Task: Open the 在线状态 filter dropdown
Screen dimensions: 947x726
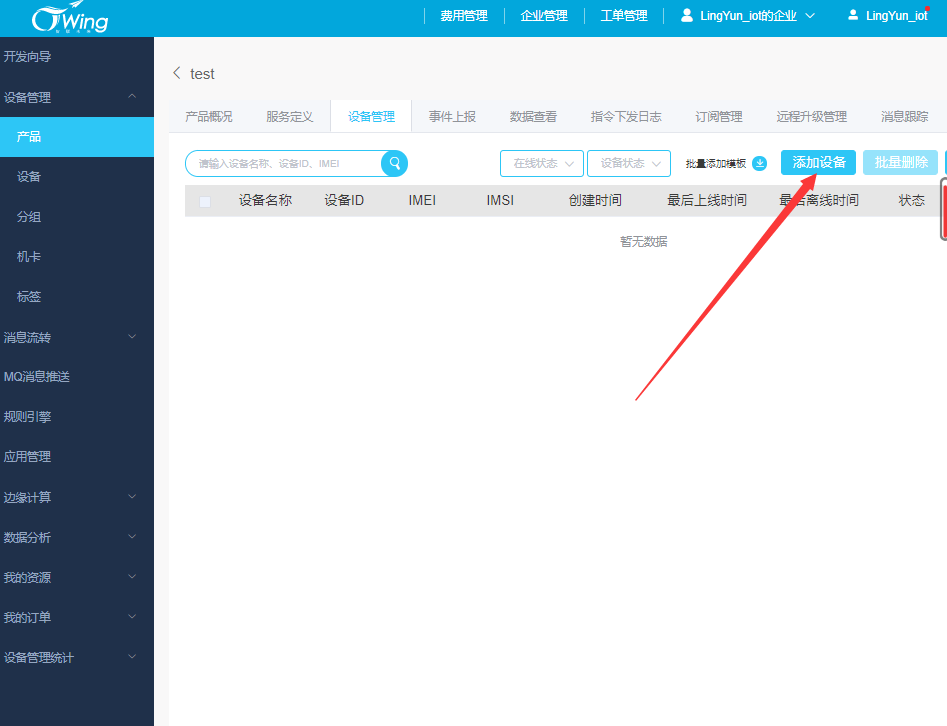Action: pos(541,163)
